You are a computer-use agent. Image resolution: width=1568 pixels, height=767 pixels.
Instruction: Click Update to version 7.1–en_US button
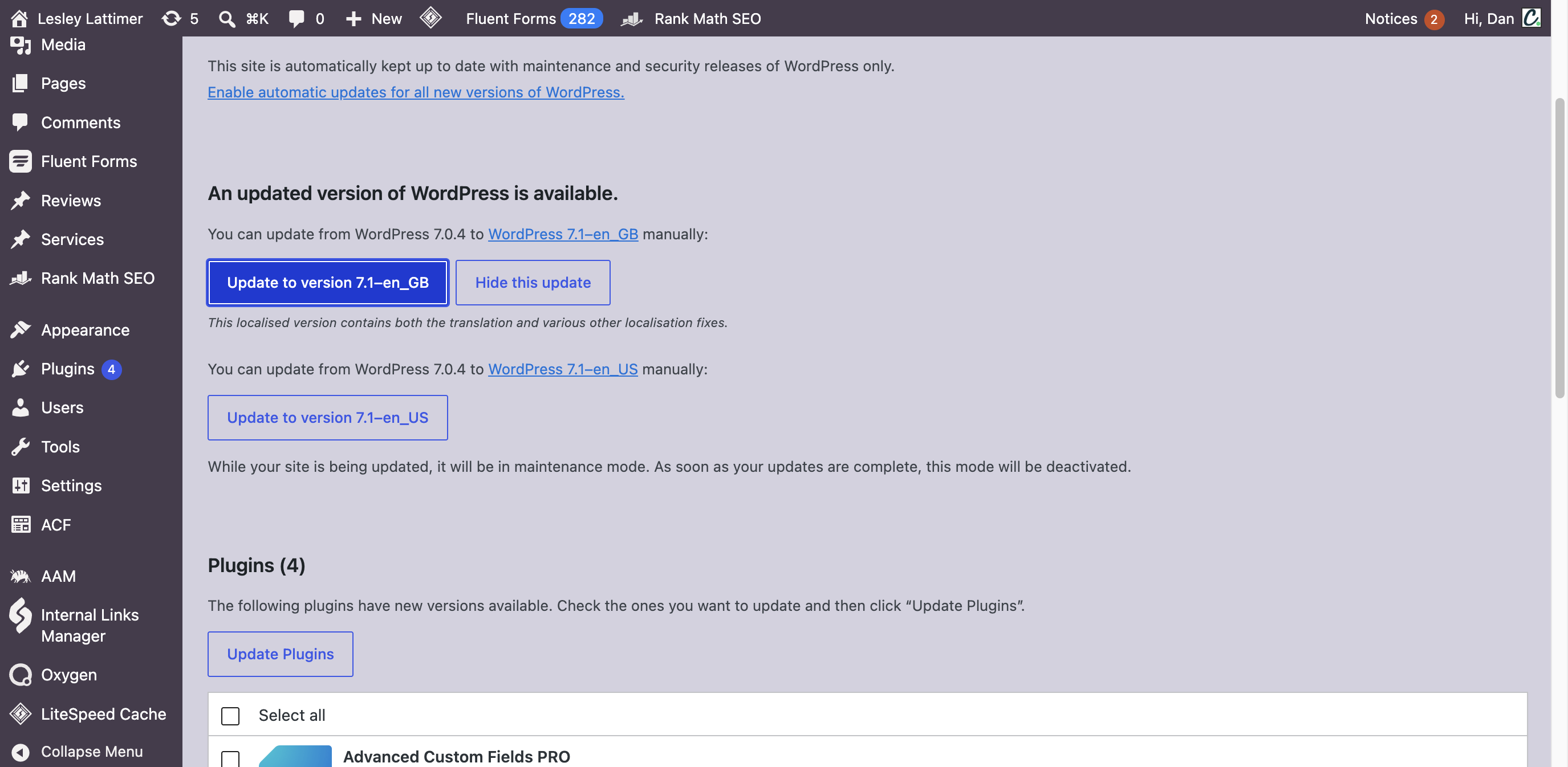[x=327, y=417]
